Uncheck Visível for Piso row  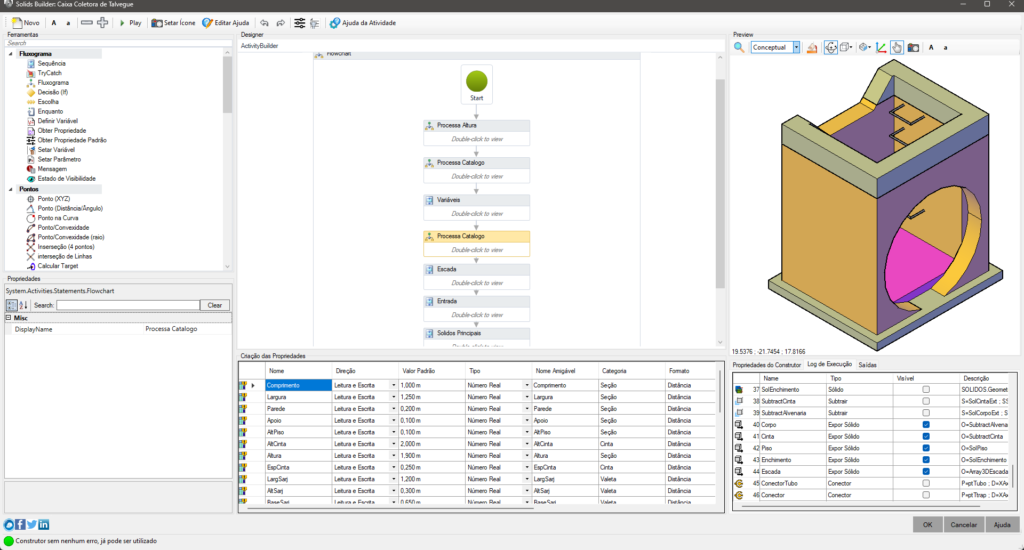[925, 448]
